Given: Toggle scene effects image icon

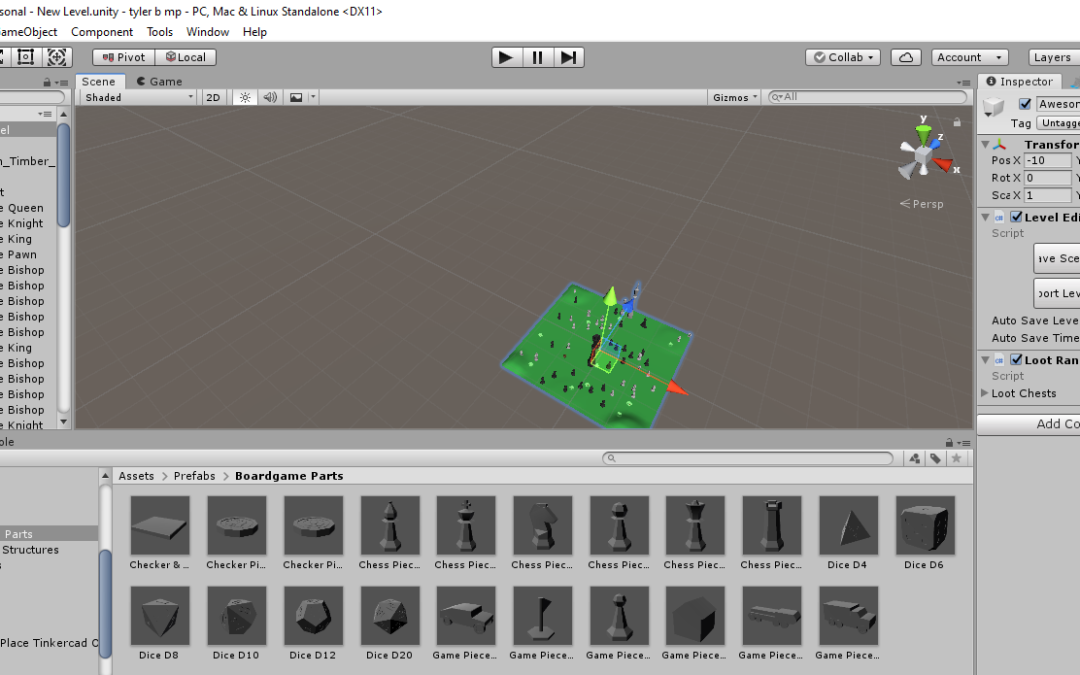Looking at the screenshot, I should (296, 97).
